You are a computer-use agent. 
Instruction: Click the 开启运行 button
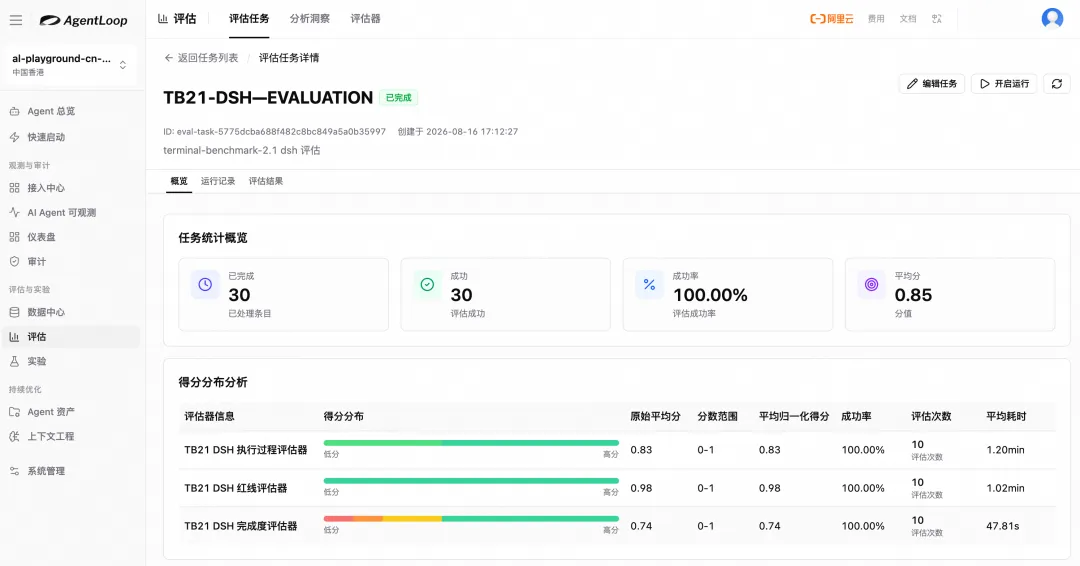(x=1004, y=83)
